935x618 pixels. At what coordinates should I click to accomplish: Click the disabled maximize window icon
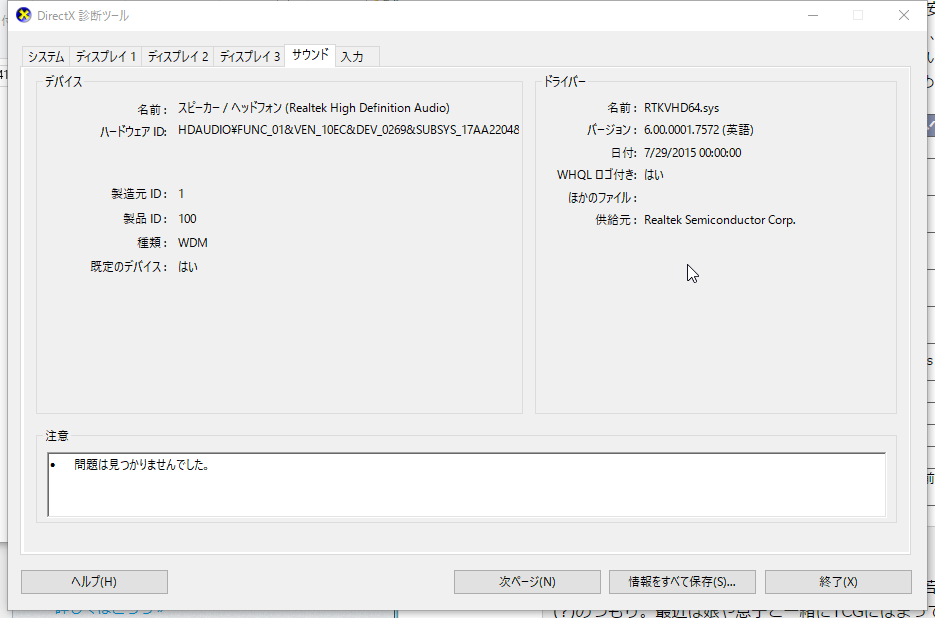click(858, 16)
